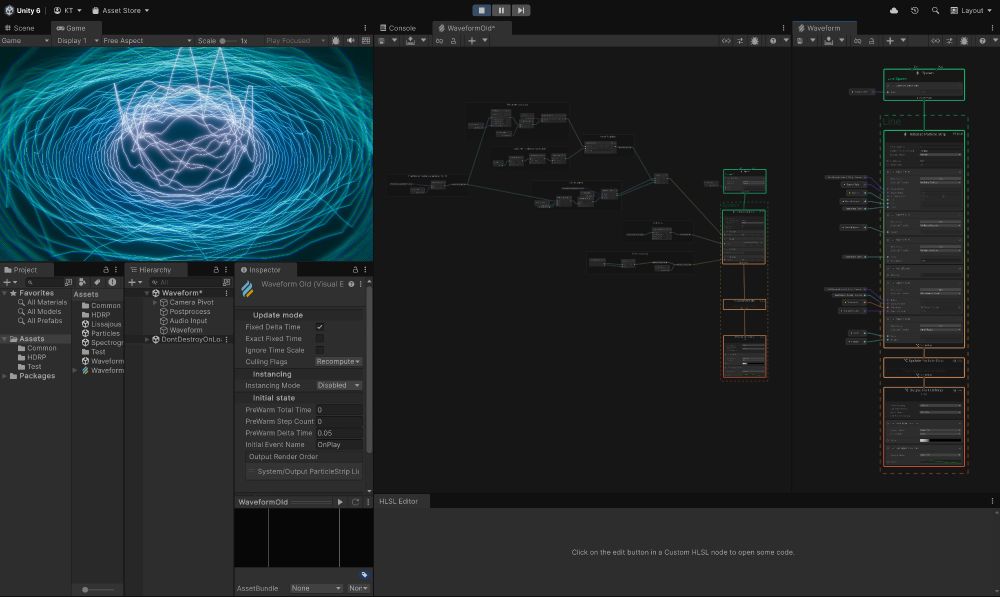Uncheck the Fixed Delta Time checkbox

[320, 327]
